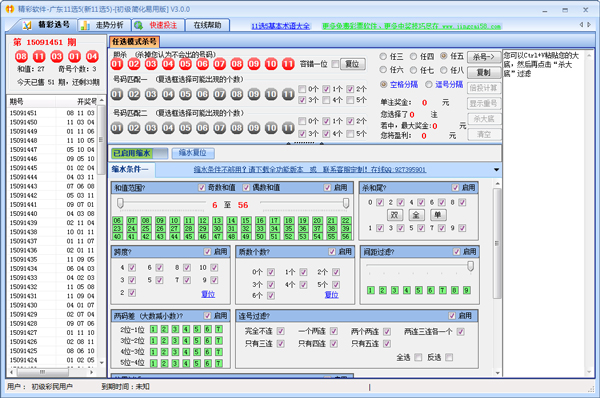Open the 11选5基本术语大全 link

tap(280, 26)
